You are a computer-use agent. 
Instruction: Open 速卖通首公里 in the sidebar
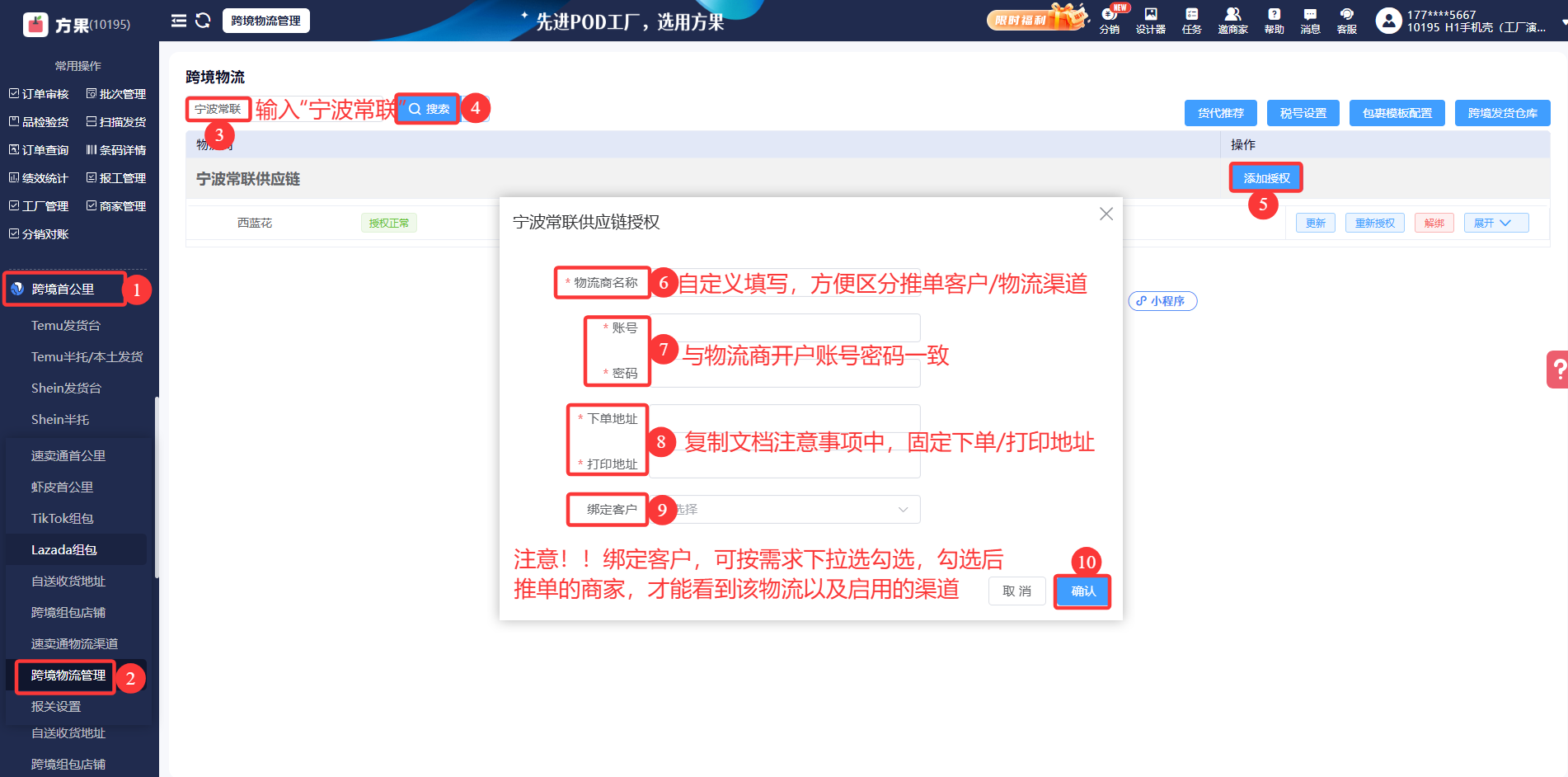68,456
